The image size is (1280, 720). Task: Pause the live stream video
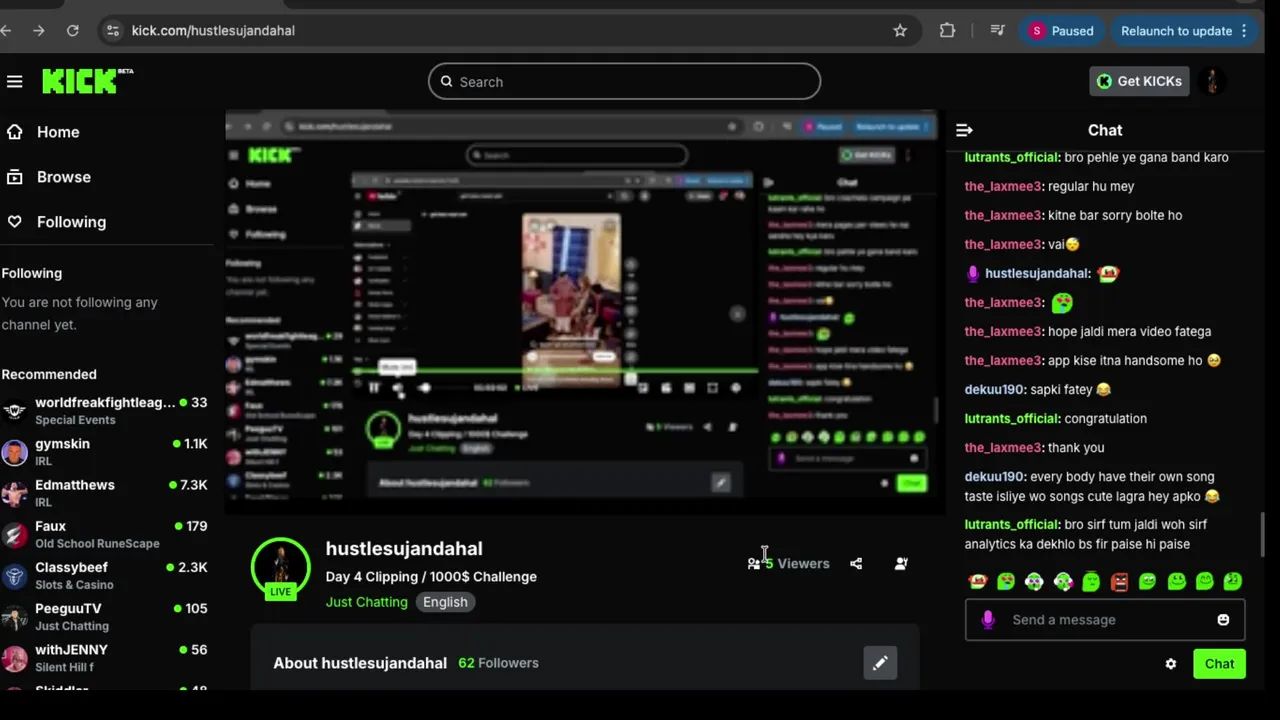374,388
